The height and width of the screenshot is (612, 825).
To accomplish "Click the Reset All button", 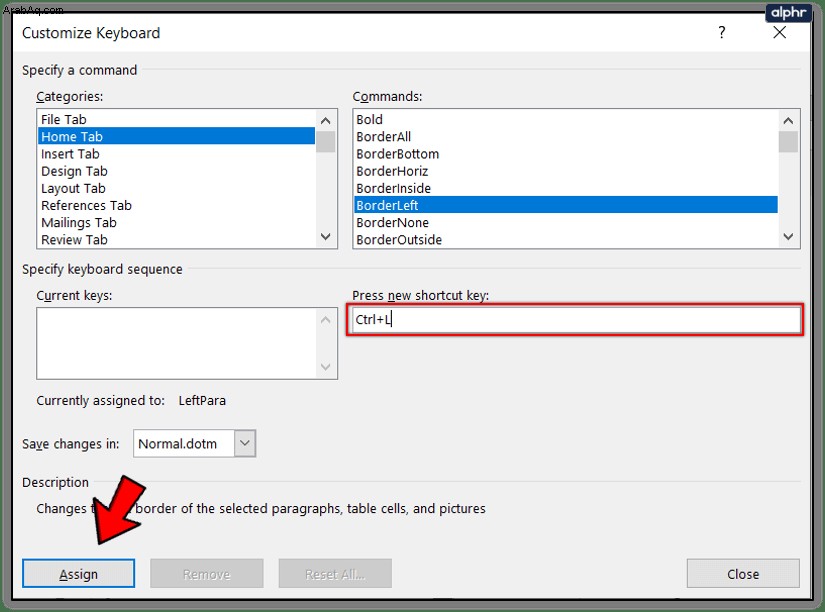I will [x=335, y=574].
